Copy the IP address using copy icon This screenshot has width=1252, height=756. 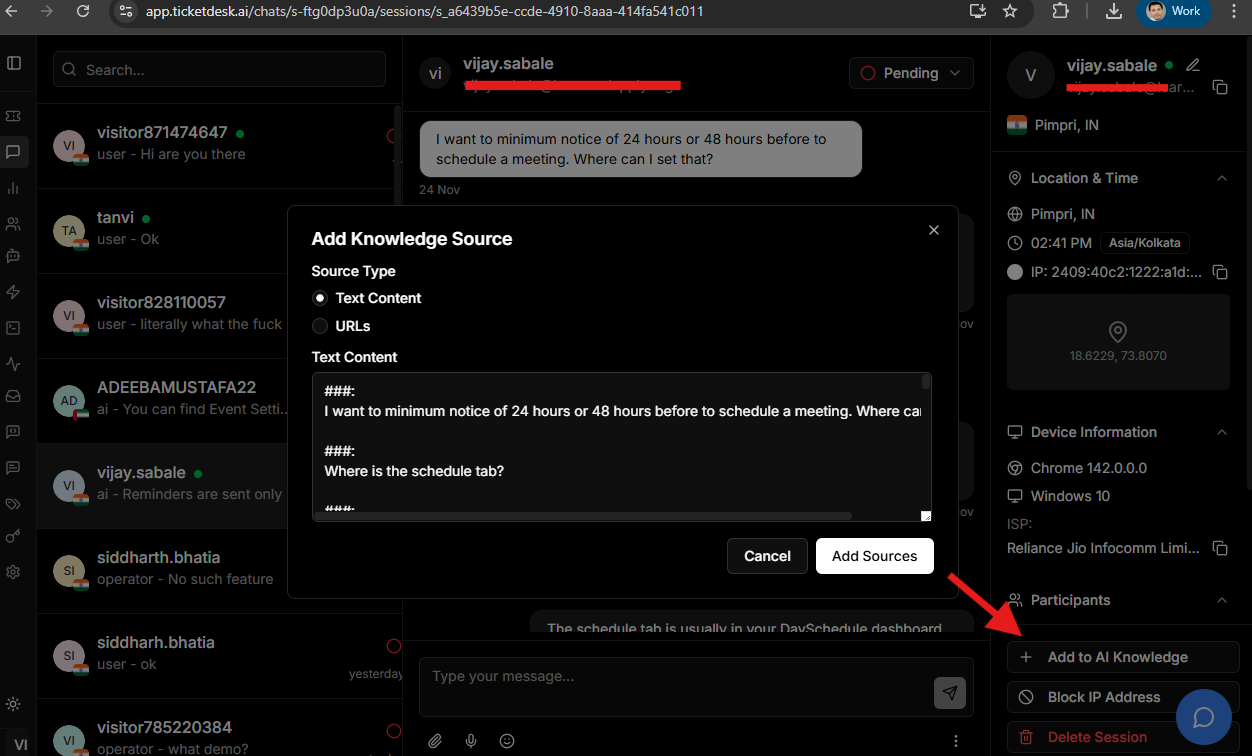(x=1220, y=272)
